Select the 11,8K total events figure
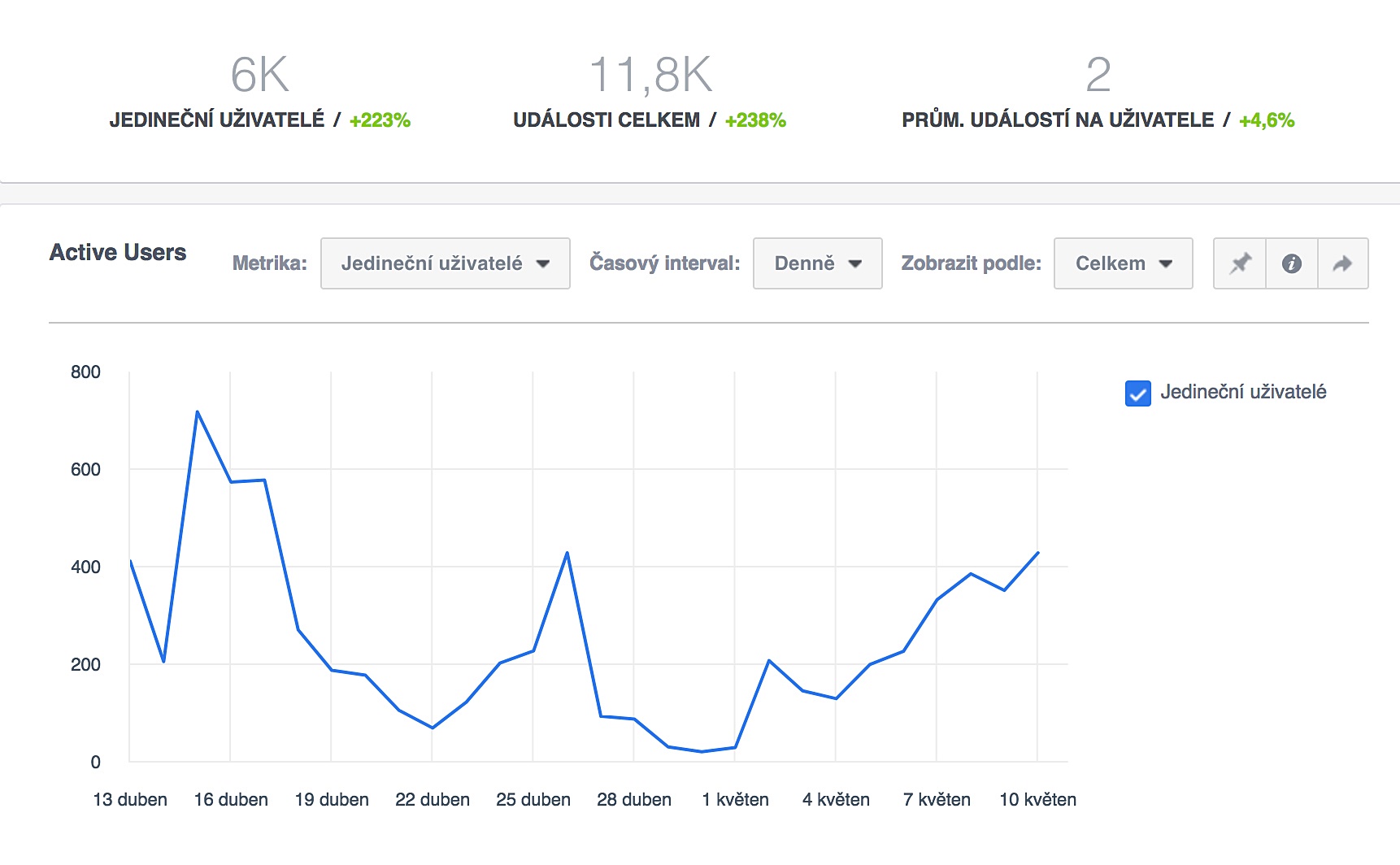This screenshot has width=1400, height=865. [x=650, y=75]
